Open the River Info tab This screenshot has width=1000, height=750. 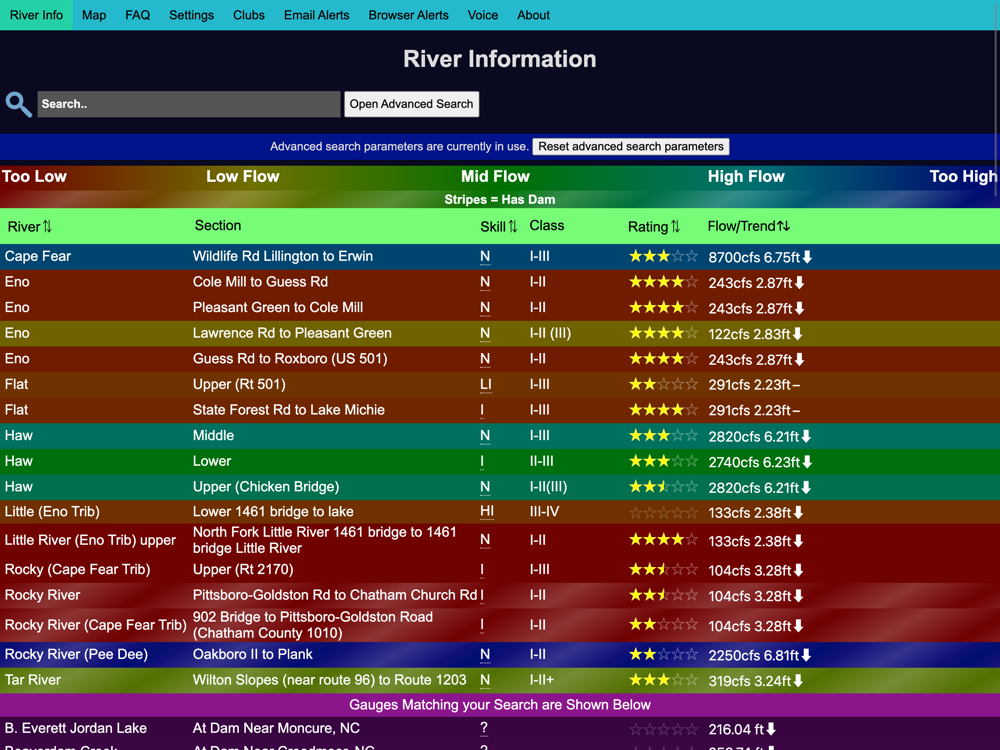pos(36,15)
